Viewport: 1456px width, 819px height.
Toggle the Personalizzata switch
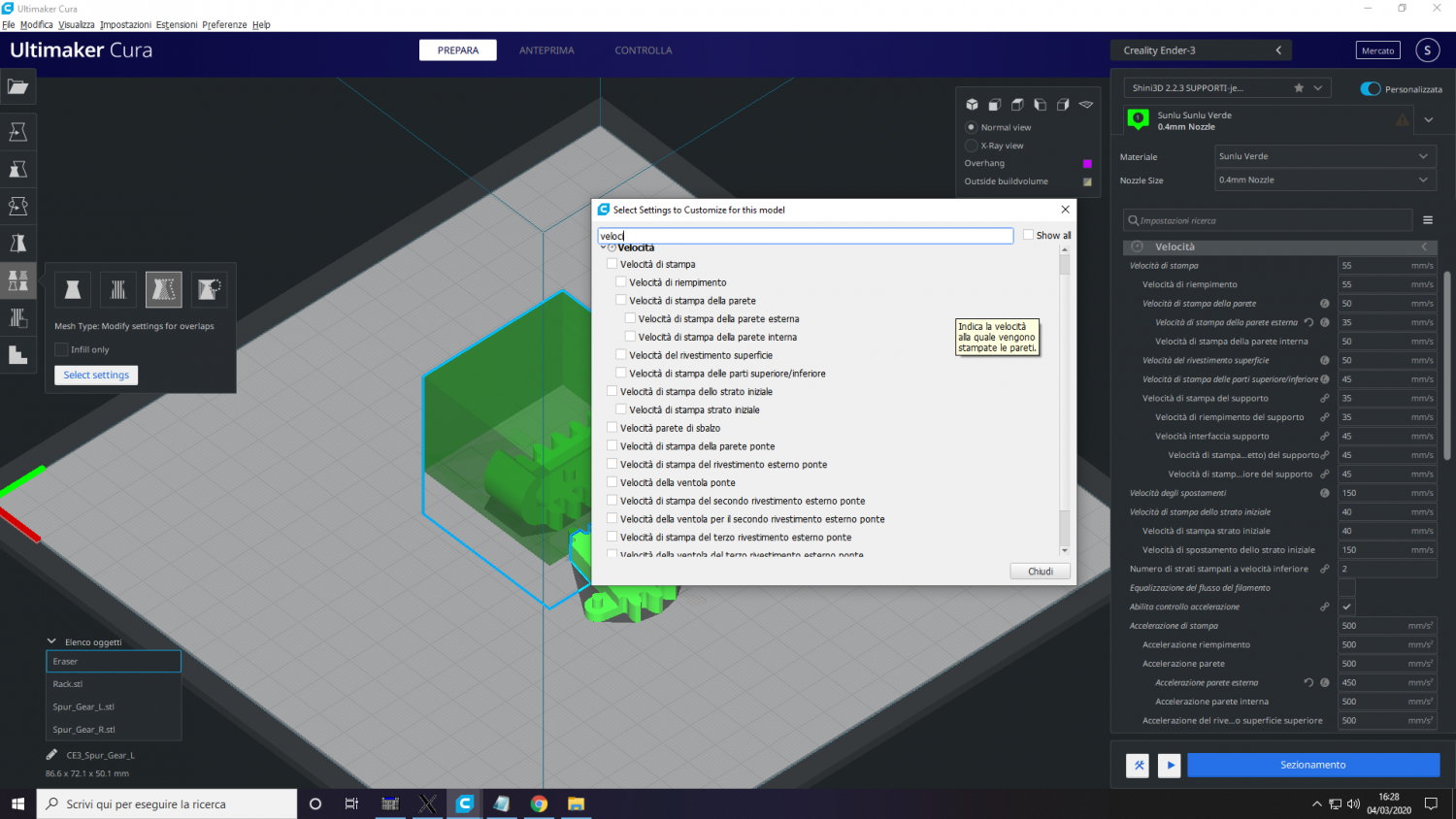(1371, 89)
